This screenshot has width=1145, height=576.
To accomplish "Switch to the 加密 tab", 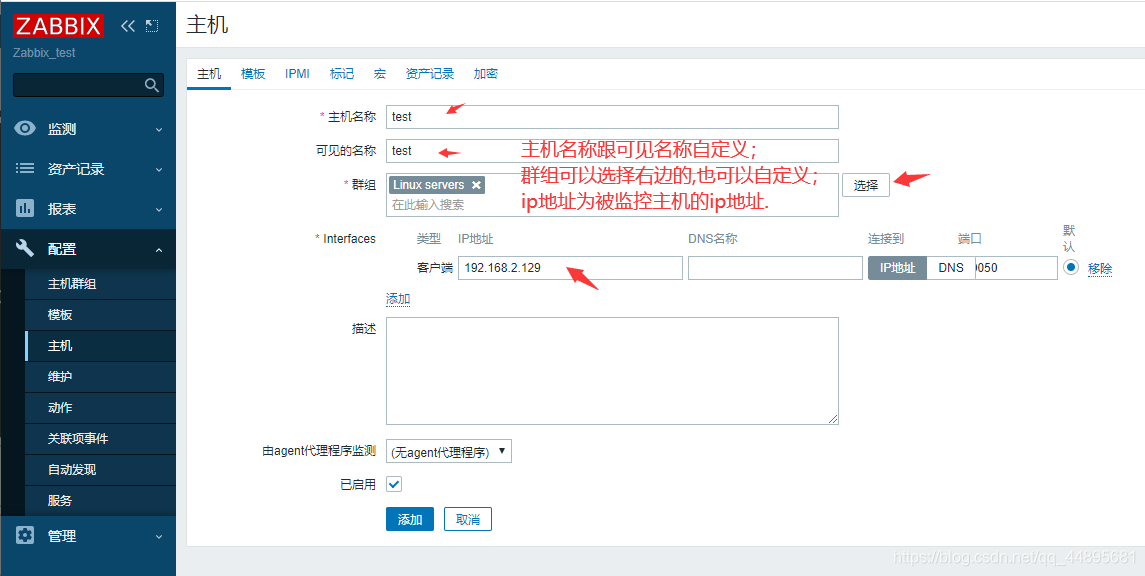I will tap(486, 74).
